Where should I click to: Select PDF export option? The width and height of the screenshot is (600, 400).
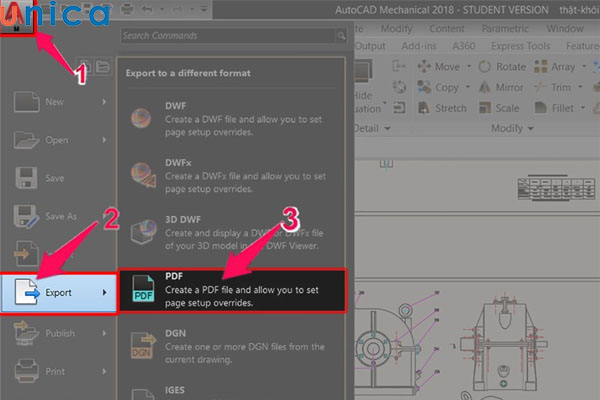coord(232,290)
